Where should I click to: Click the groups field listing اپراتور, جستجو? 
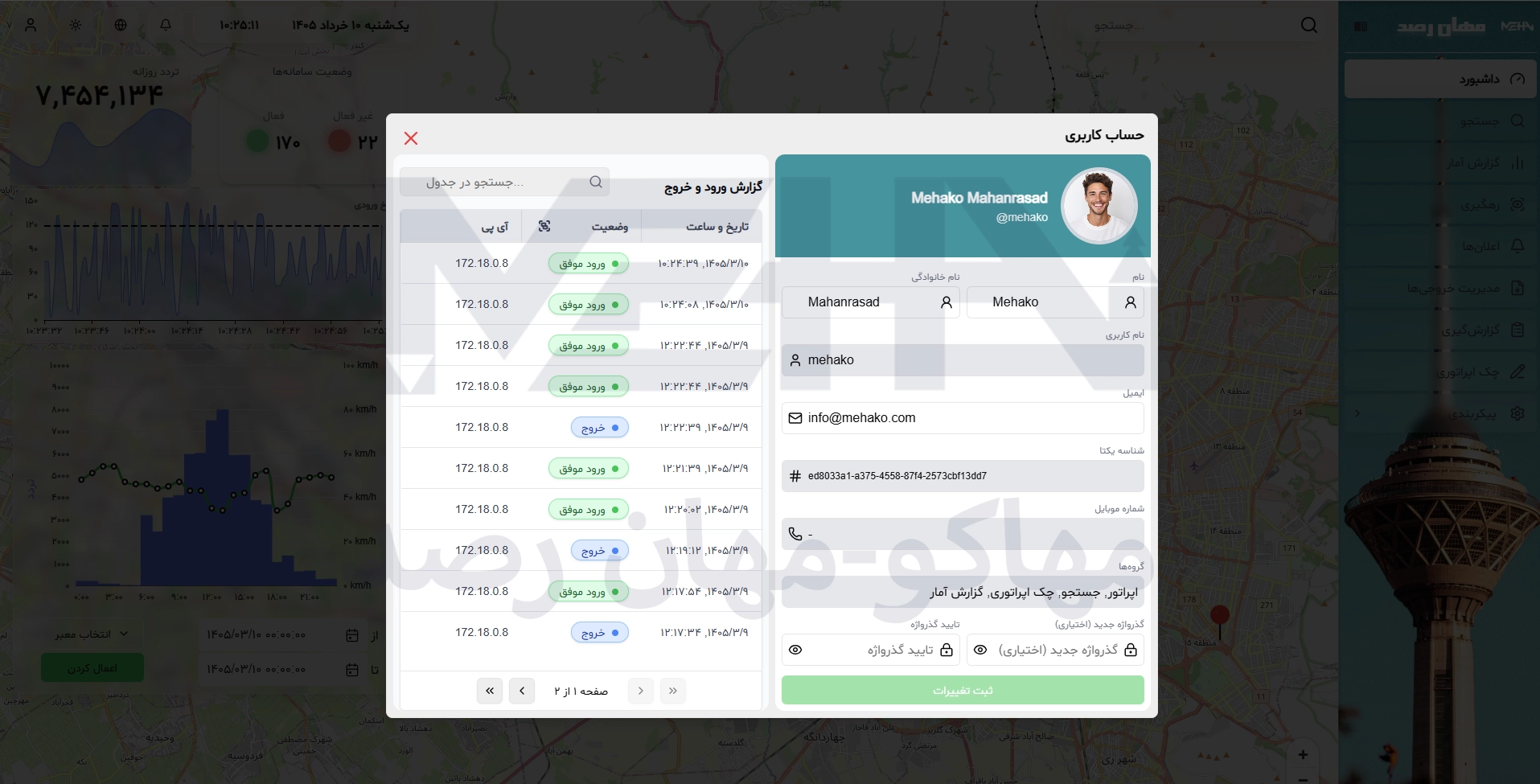click(963, 592)
